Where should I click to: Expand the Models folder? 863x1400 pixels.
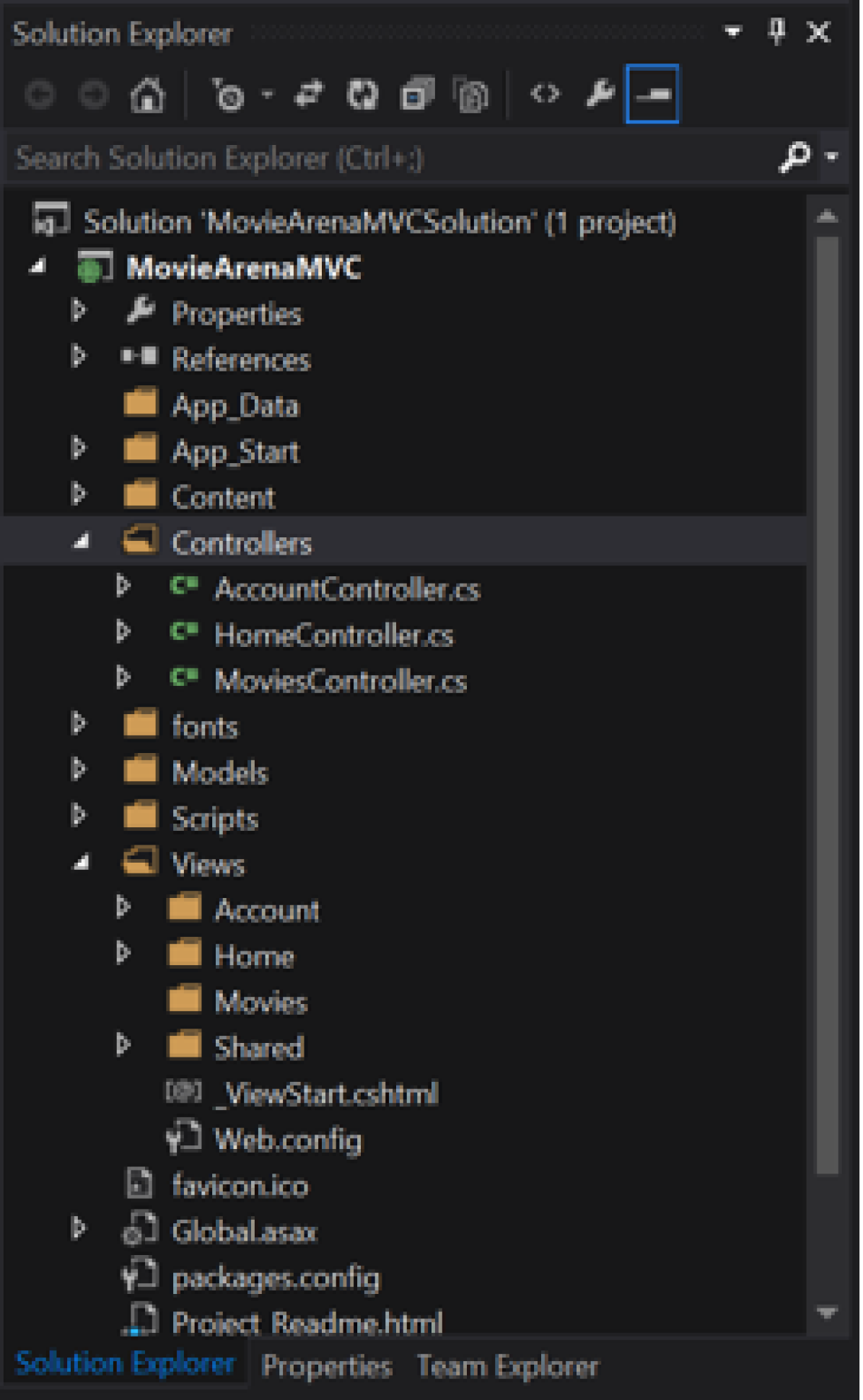(x=79, y=770)
